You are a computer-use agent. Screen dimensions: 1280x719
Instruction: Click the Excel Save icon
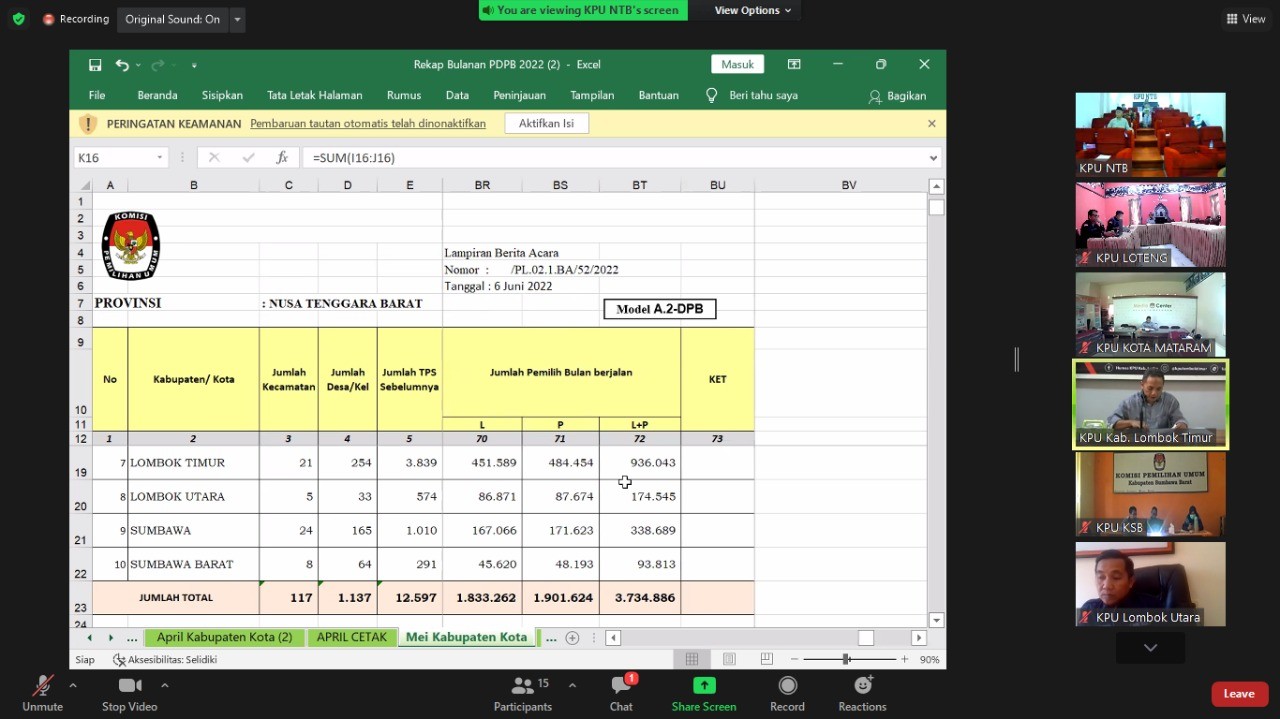click(95, 65)
